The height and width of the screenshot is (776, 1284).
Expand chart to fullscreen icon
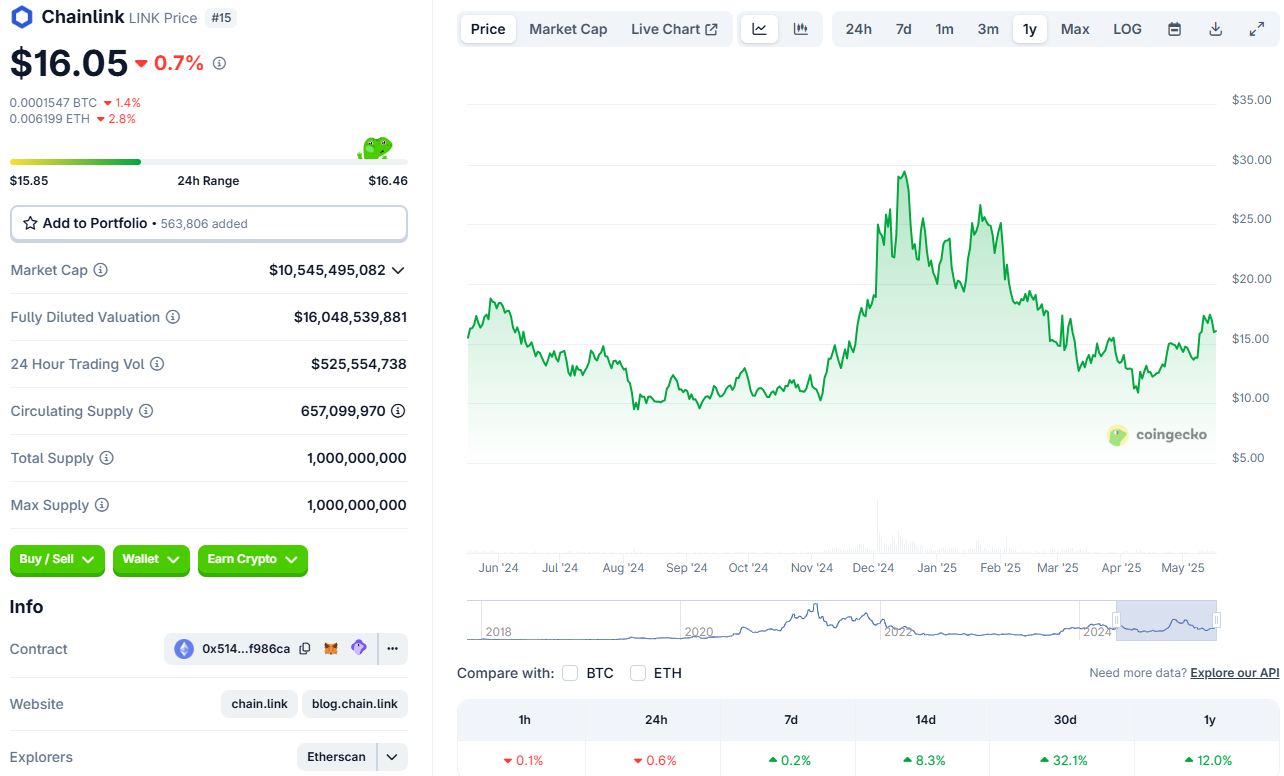[x=1257, y=29]
